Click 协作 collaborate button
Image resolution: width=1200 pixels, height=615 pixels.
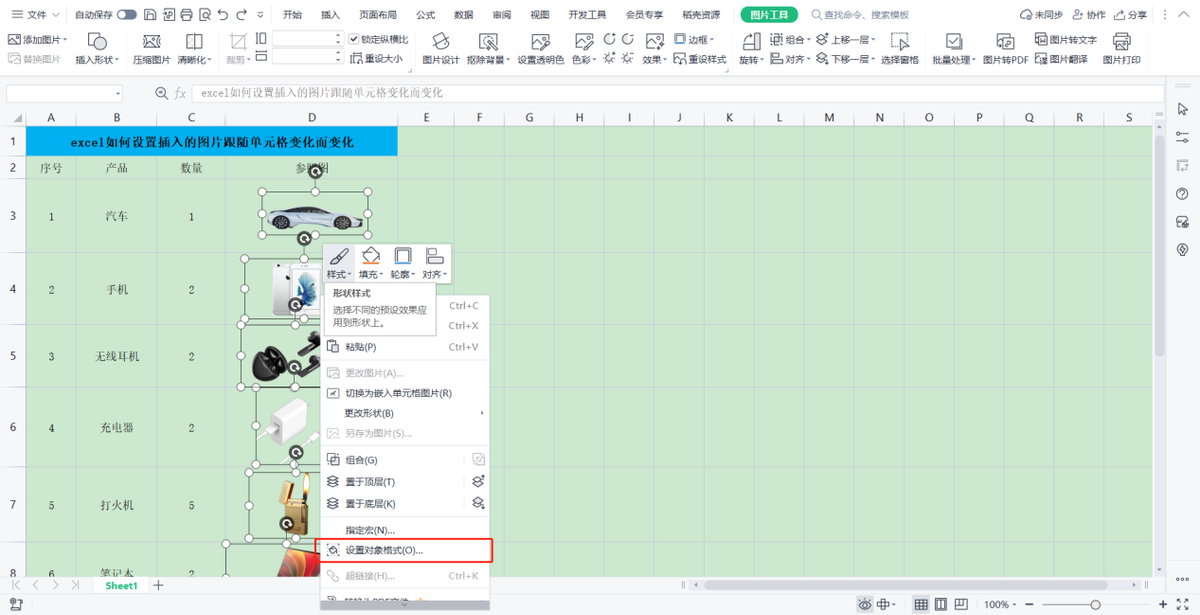[1089, 15]
